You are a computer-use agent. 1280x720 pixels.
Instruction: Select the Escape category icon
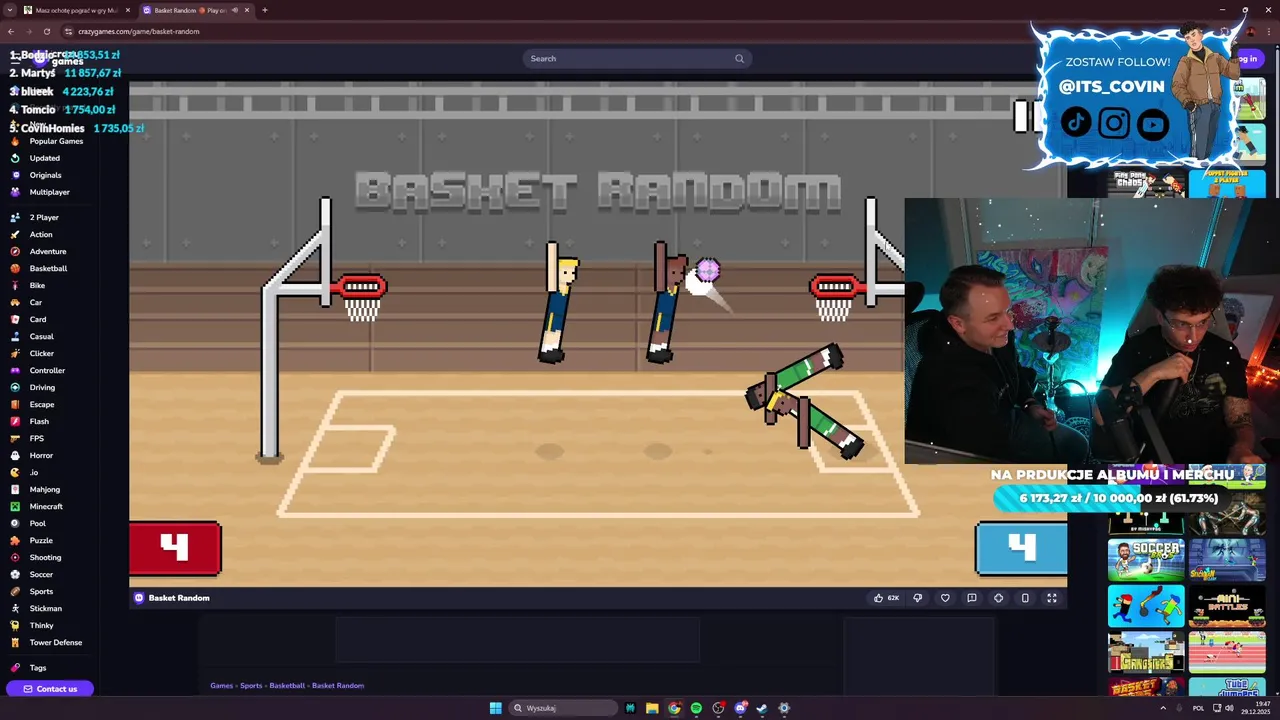[x=15, y=404]
